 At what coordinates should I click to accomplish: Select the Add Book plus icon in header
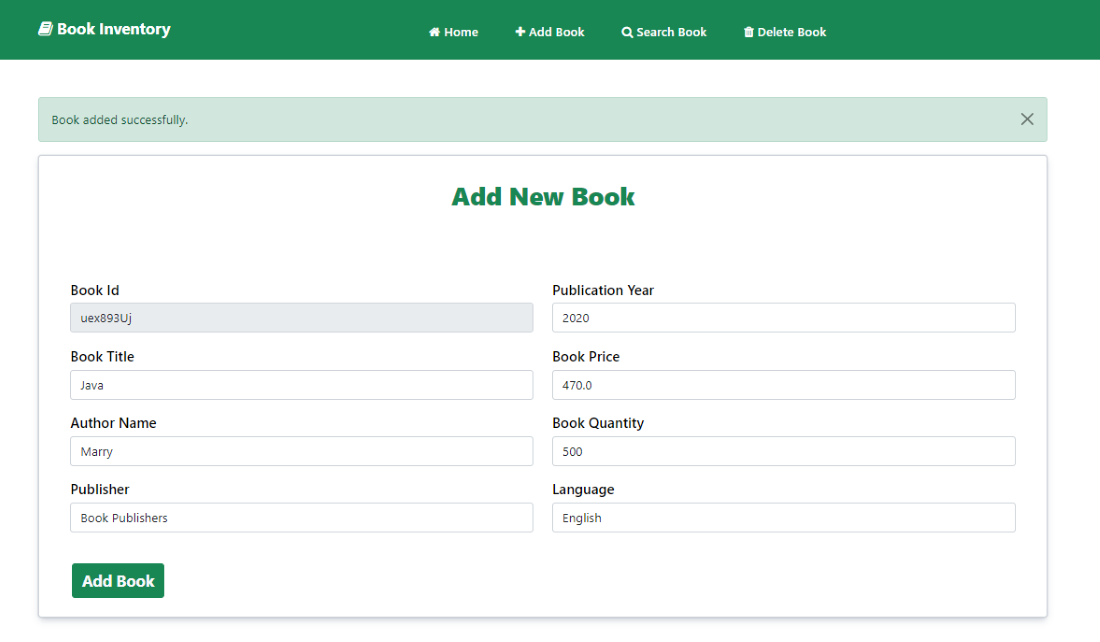click(x=520, y=31)
